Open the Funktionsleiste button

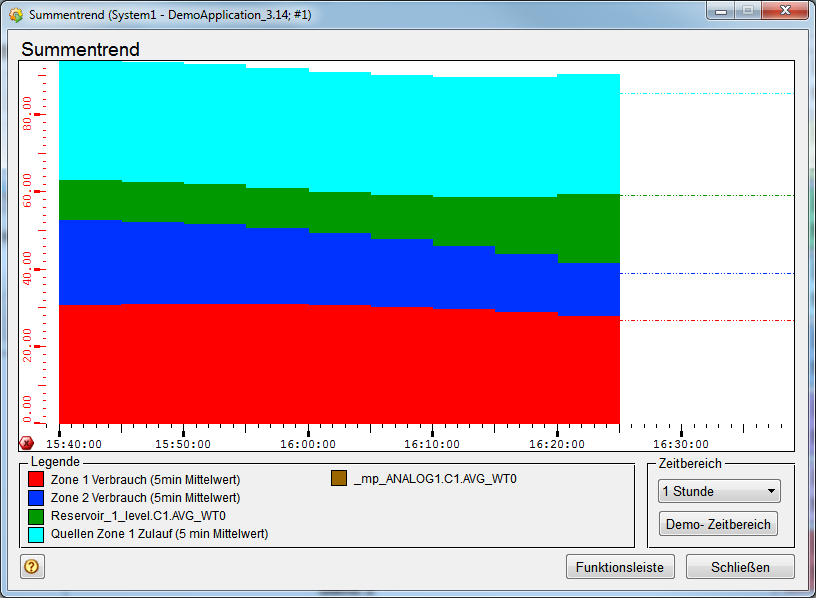pos(620,567)
